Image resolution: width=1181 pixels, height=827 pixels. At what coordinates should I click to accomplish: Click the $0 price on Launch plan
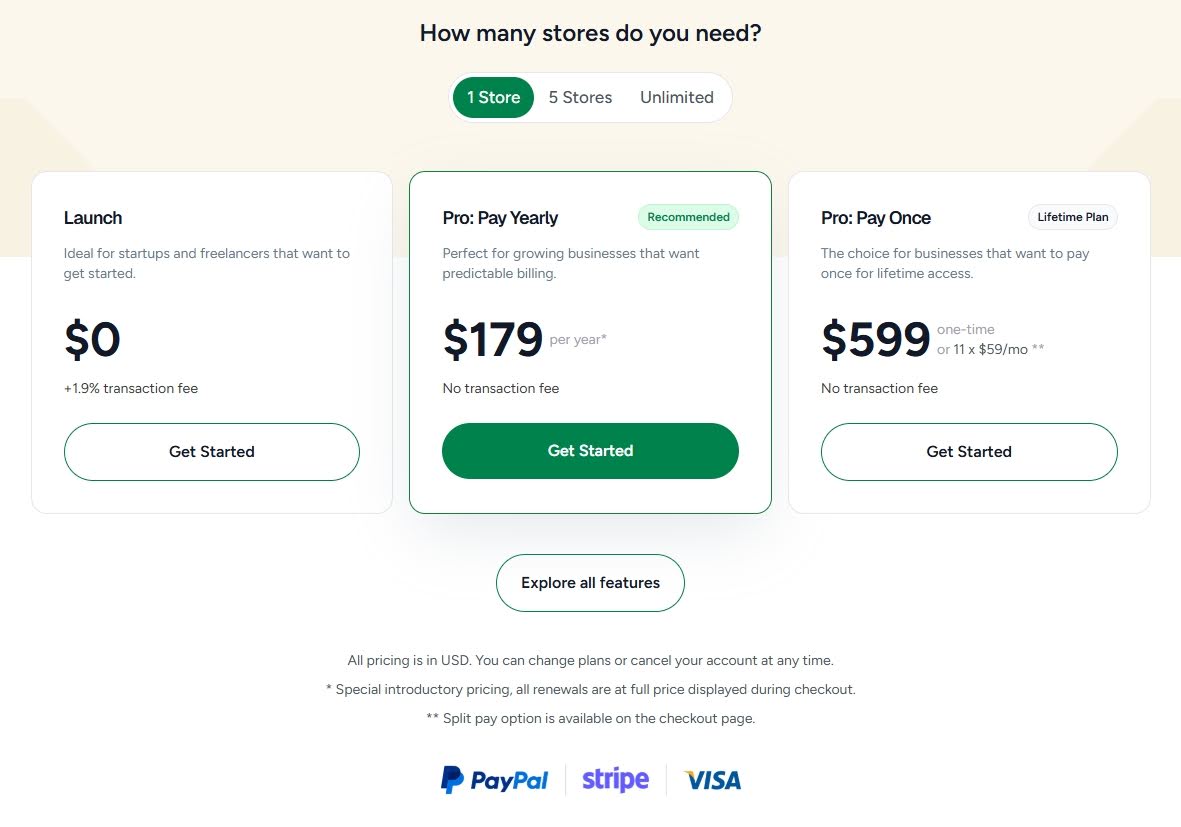coord(91,340)
